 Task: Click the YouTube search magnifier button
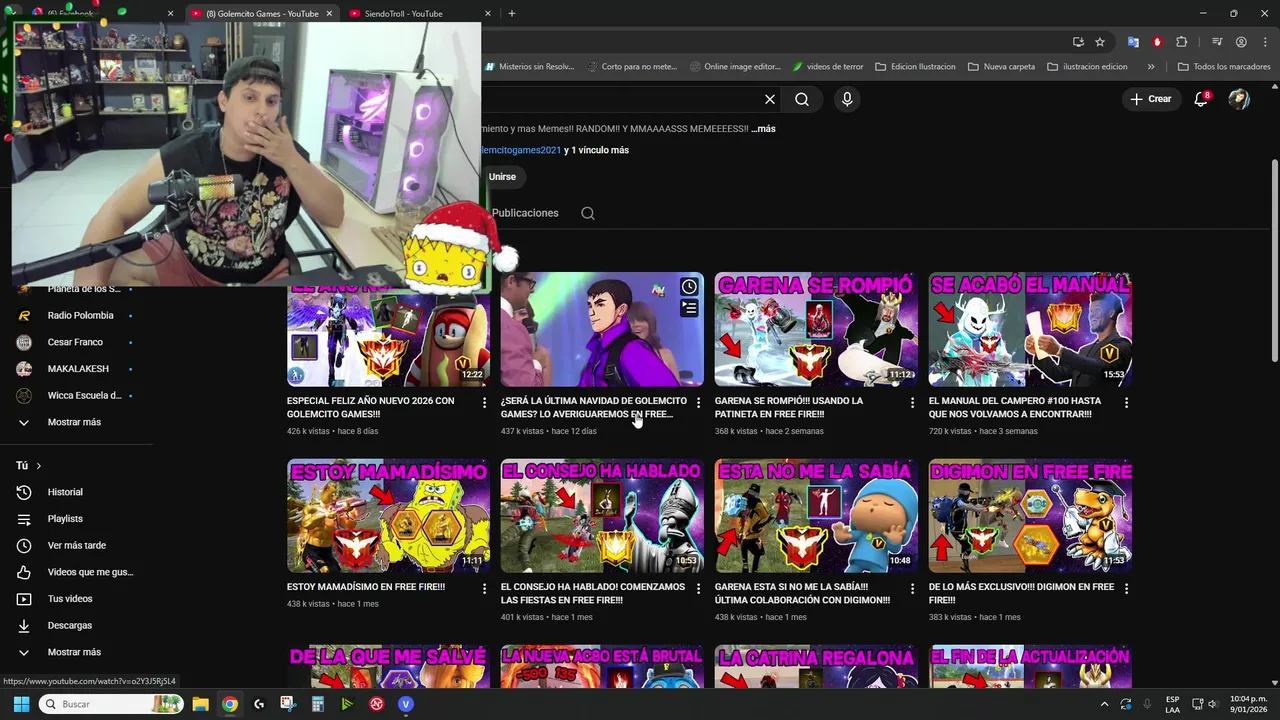(x=802, y=99)
